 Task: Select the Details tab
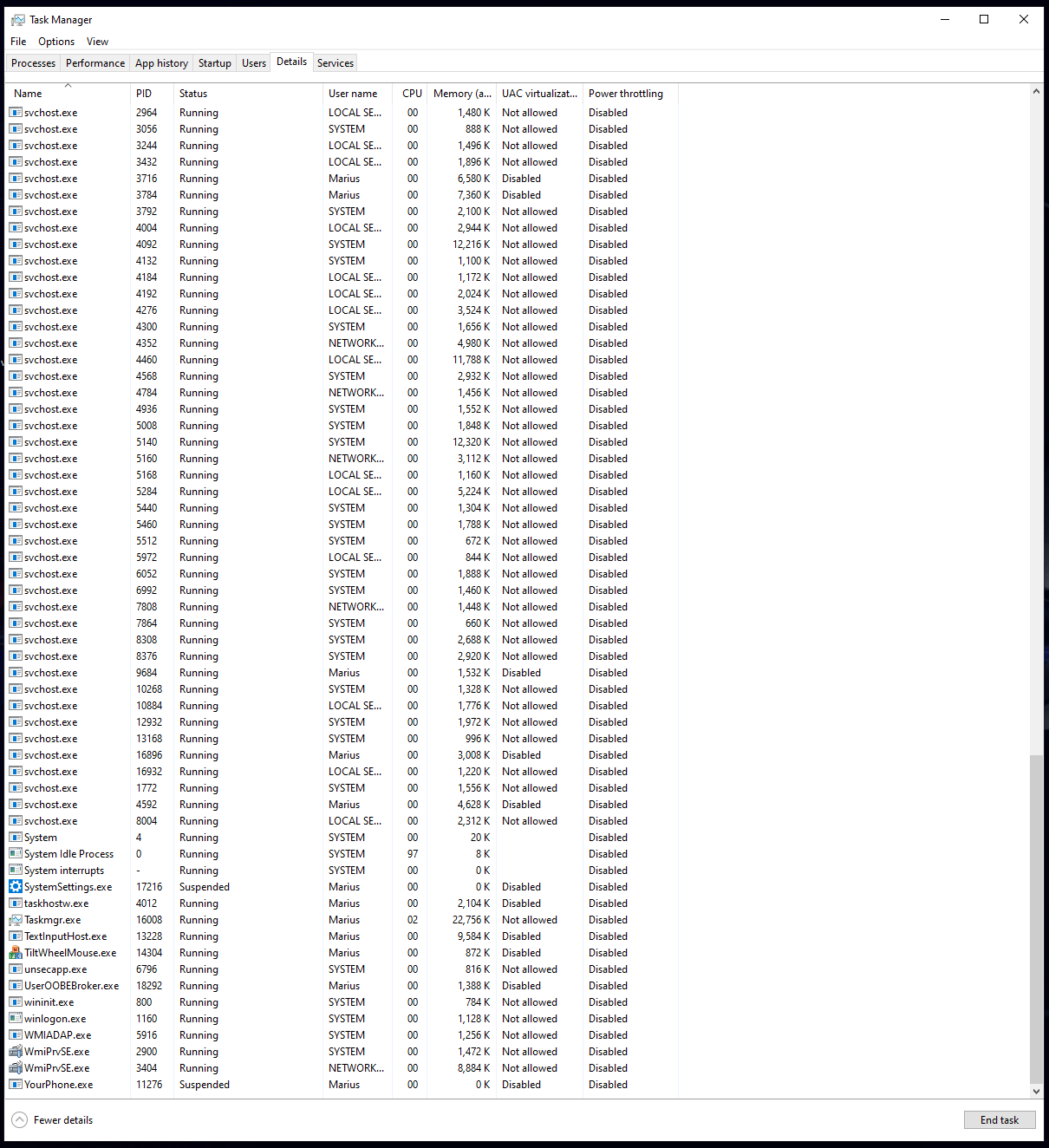point(291,62)
